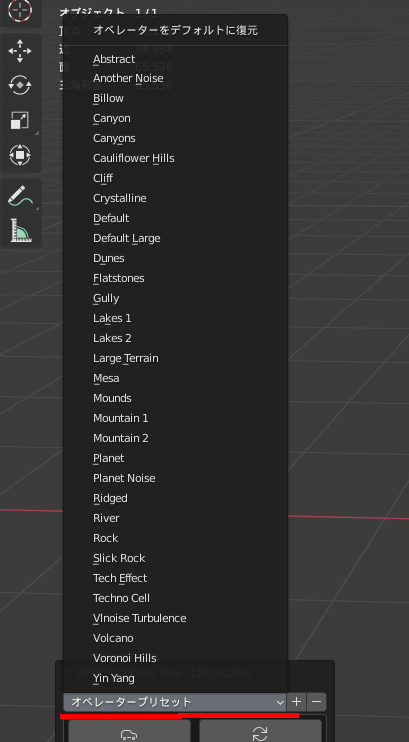The width and height of the screenshot is (409, 742).
Task: Select the Abstract preset
Action: 175,59
